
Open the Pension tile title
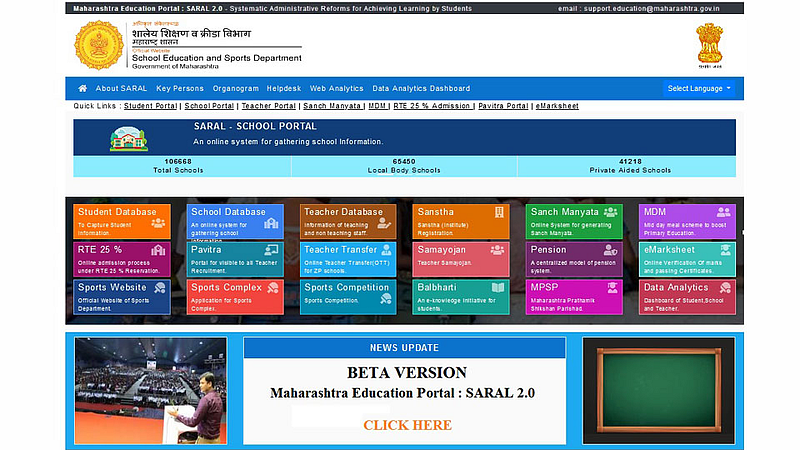click(x=548, y=249)
